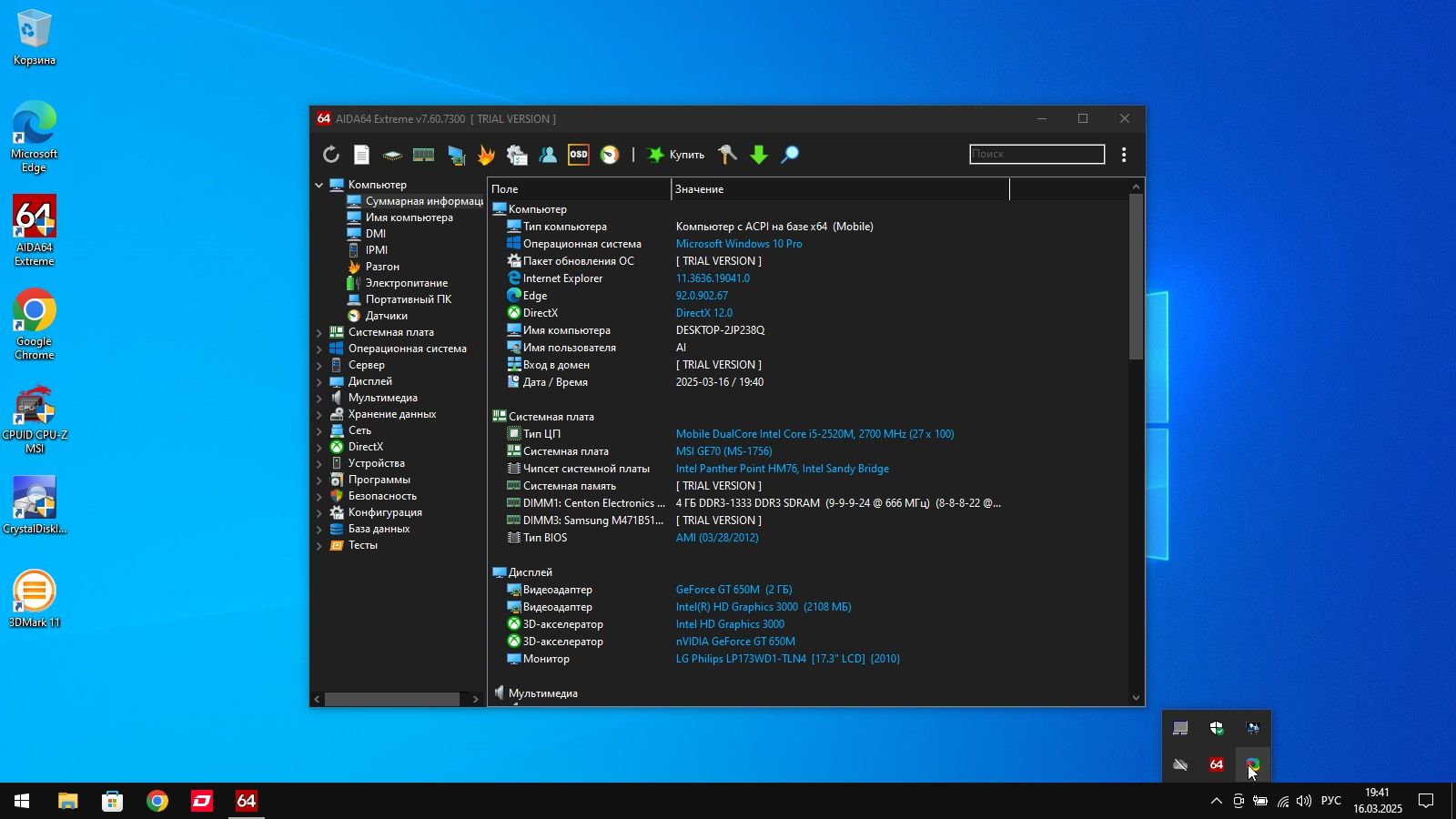This screenshot has width=1456, height=819.
Task: Select Разгон in the tree
Action: pos(382,267)
